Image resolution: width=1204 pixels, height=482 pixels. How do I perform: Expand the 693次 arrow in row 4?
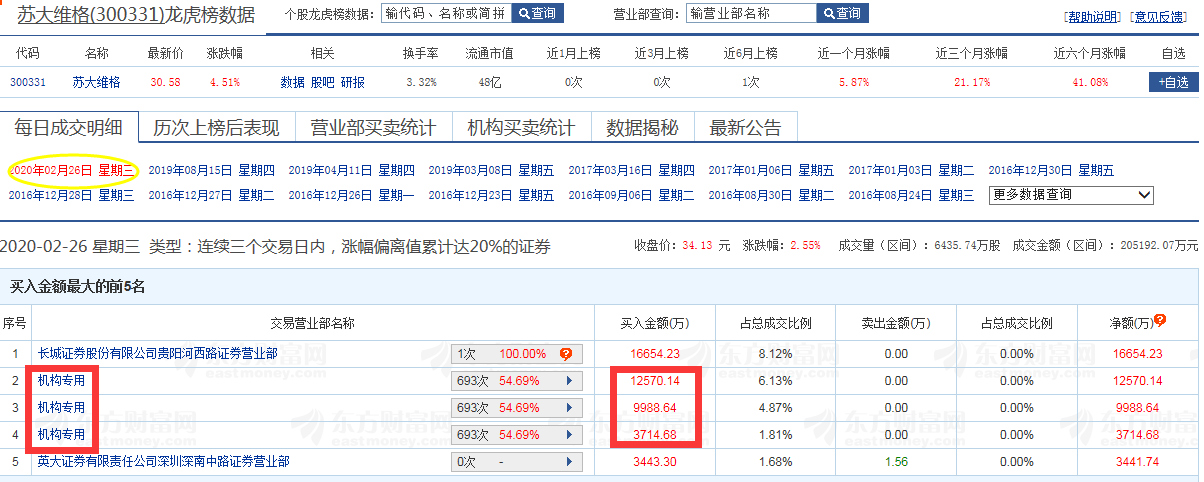coord(570,435)
